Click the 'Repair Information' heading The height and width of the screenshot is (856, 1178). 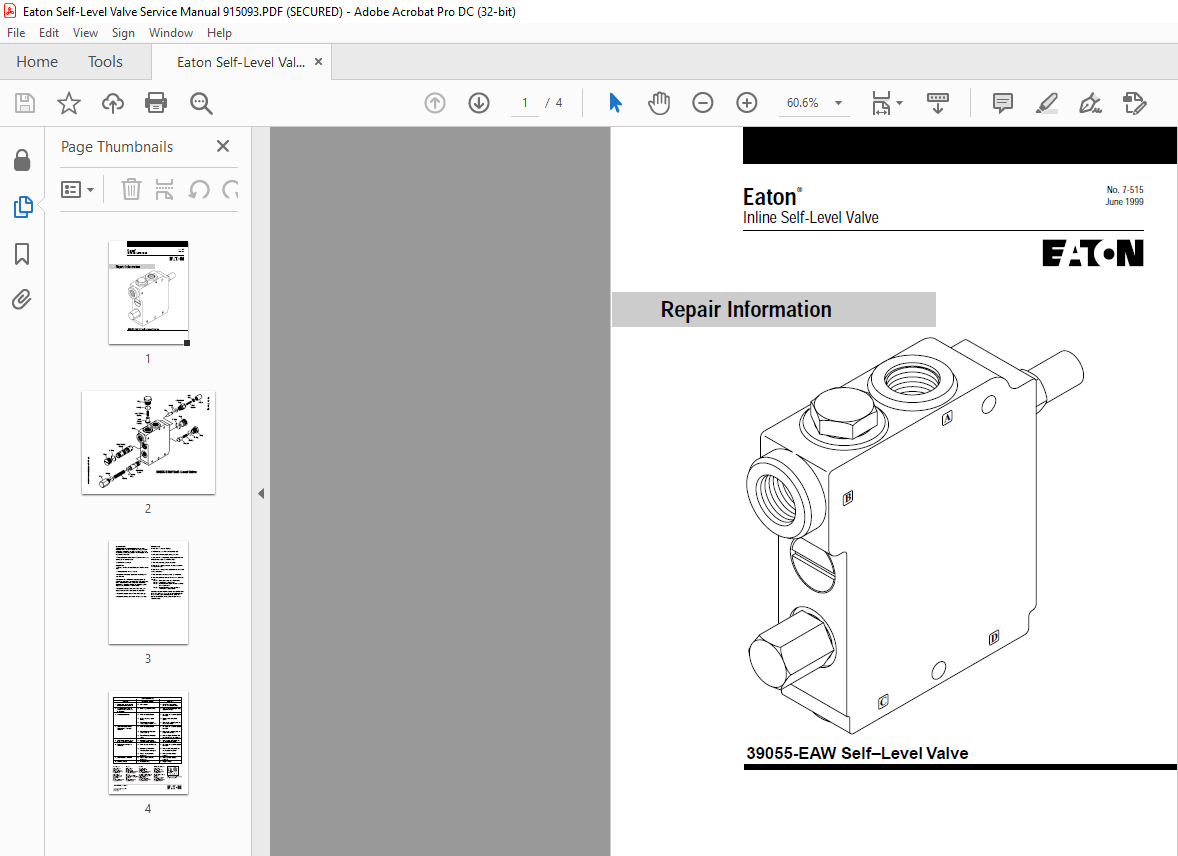click(746, 310)
